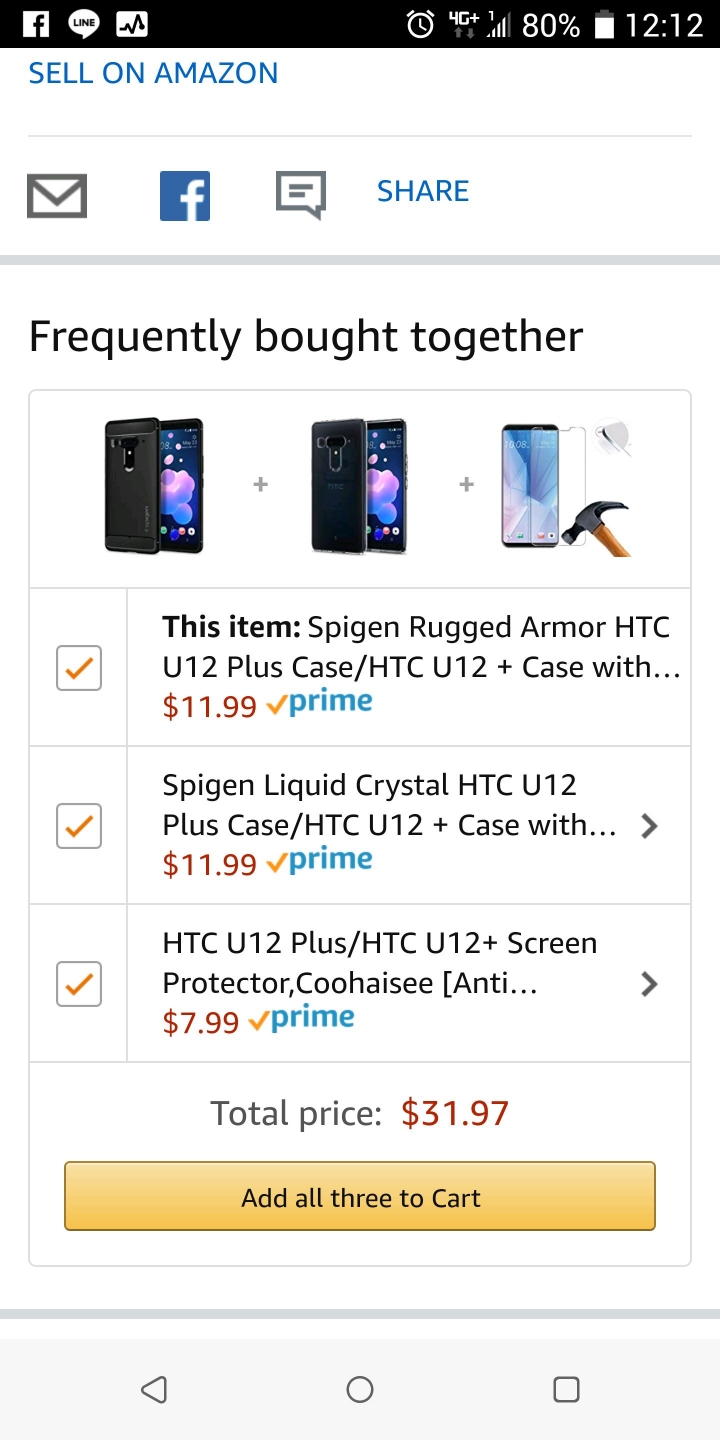
Task: Share via the email envelope icon
Action: tap(57, 195)
